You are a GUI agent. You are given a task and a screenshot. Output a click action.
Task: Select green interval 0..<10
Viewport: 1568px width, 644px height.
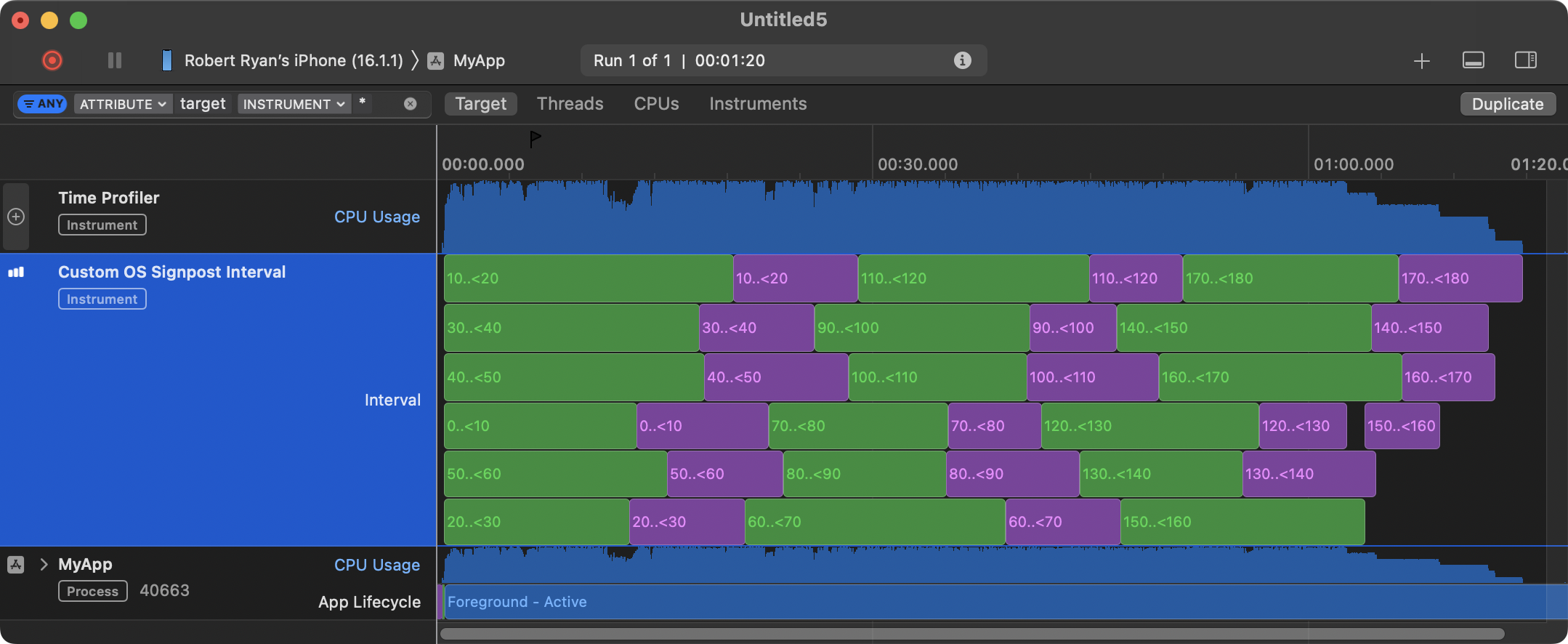[x=541, y=426]
